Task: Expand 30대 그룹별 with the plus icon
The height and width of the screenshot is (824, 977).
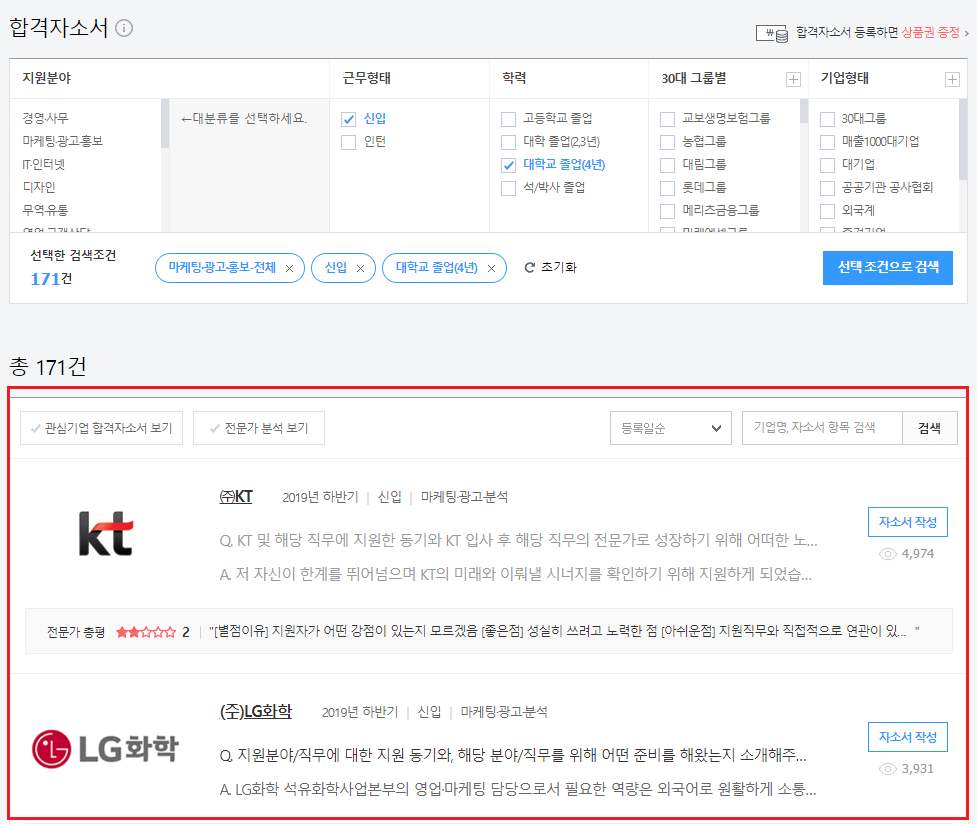Action: pos(793,79)
